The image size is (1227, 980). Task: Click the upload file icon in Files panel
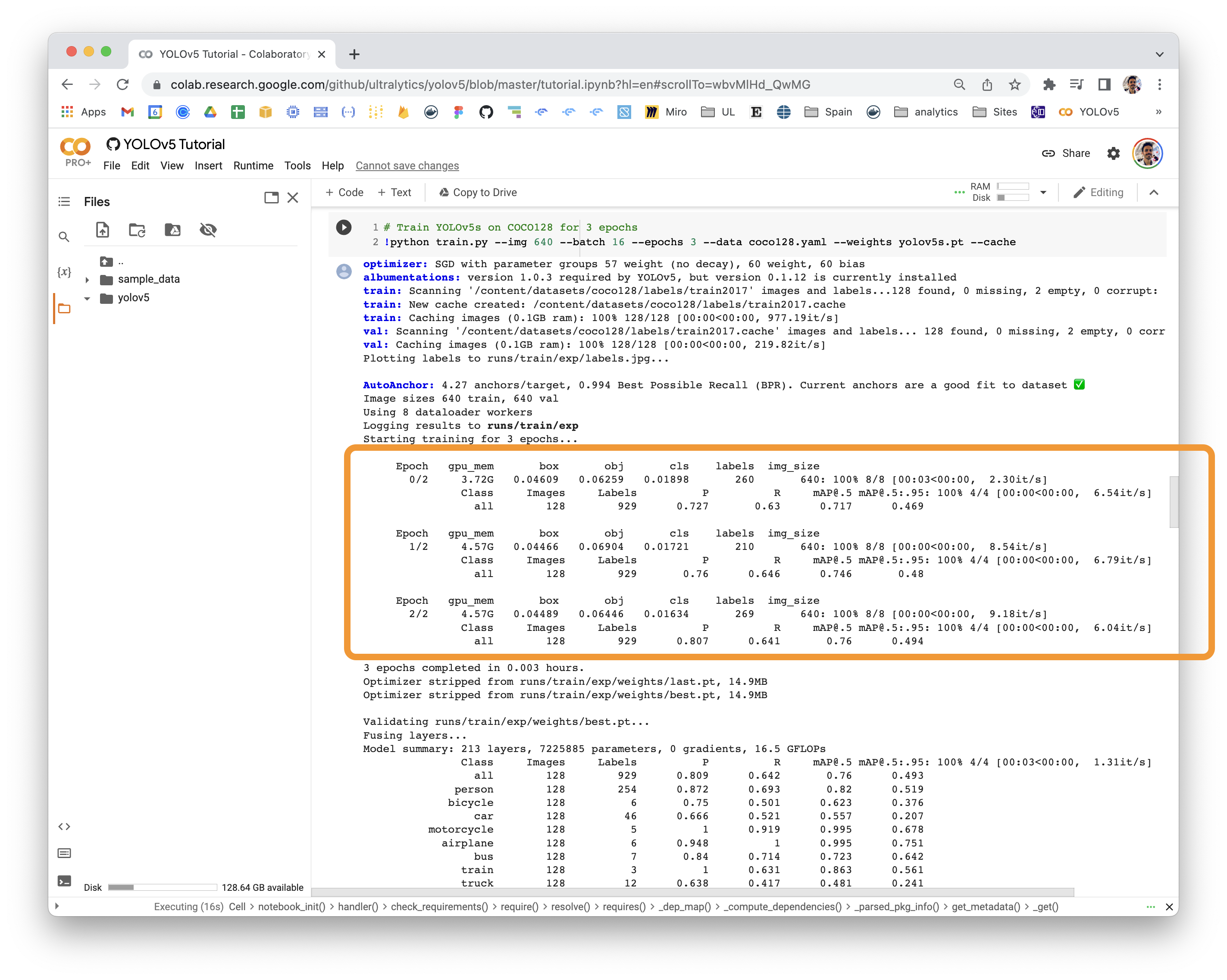[103, 230]
